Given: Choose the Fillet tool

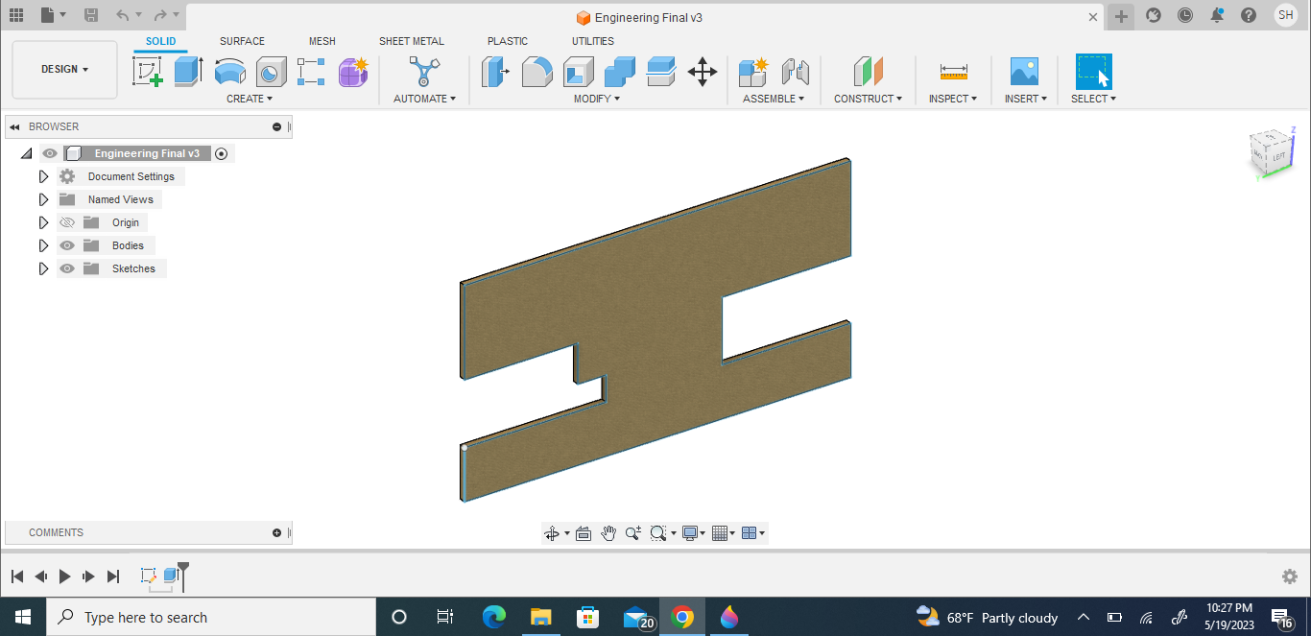Looking at the screenshot, I should [x=538, y=71].
